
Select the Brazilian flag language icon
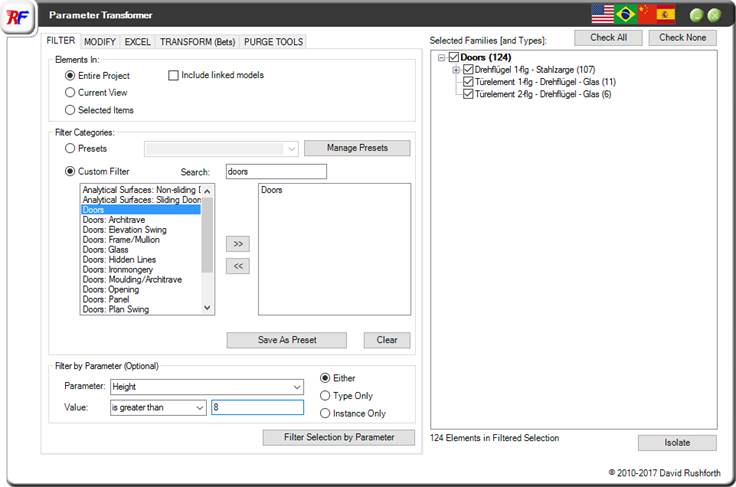coord(627,14)
